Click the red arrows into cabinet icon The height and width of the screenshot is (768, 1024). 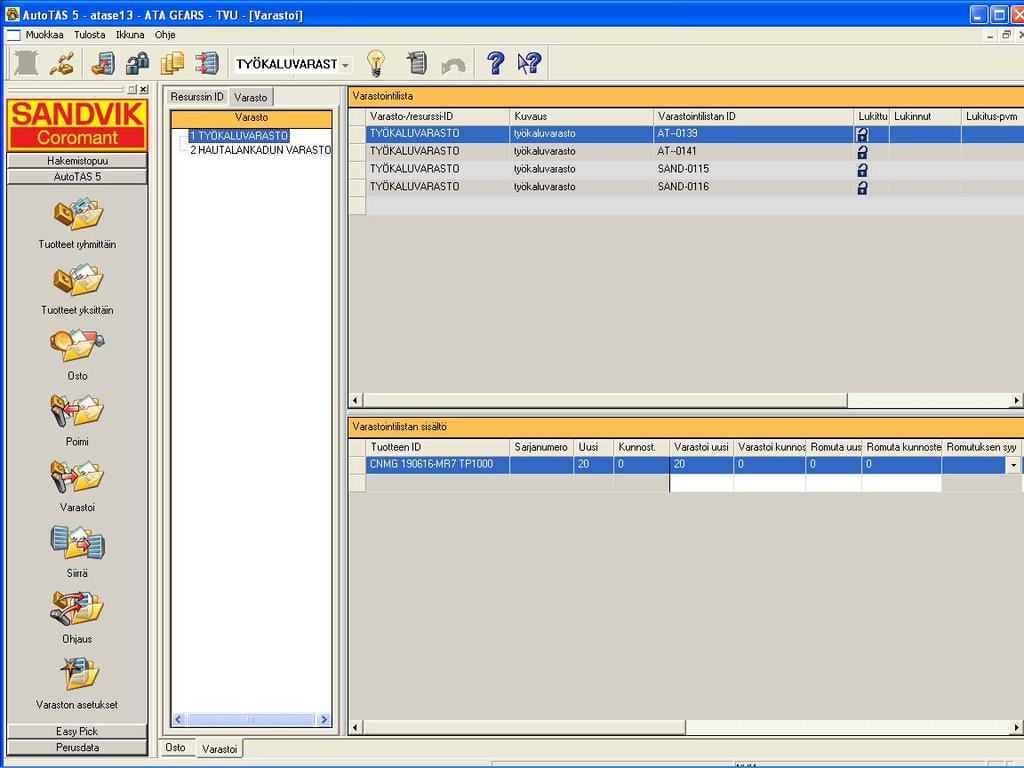click(x=207, y=63)
